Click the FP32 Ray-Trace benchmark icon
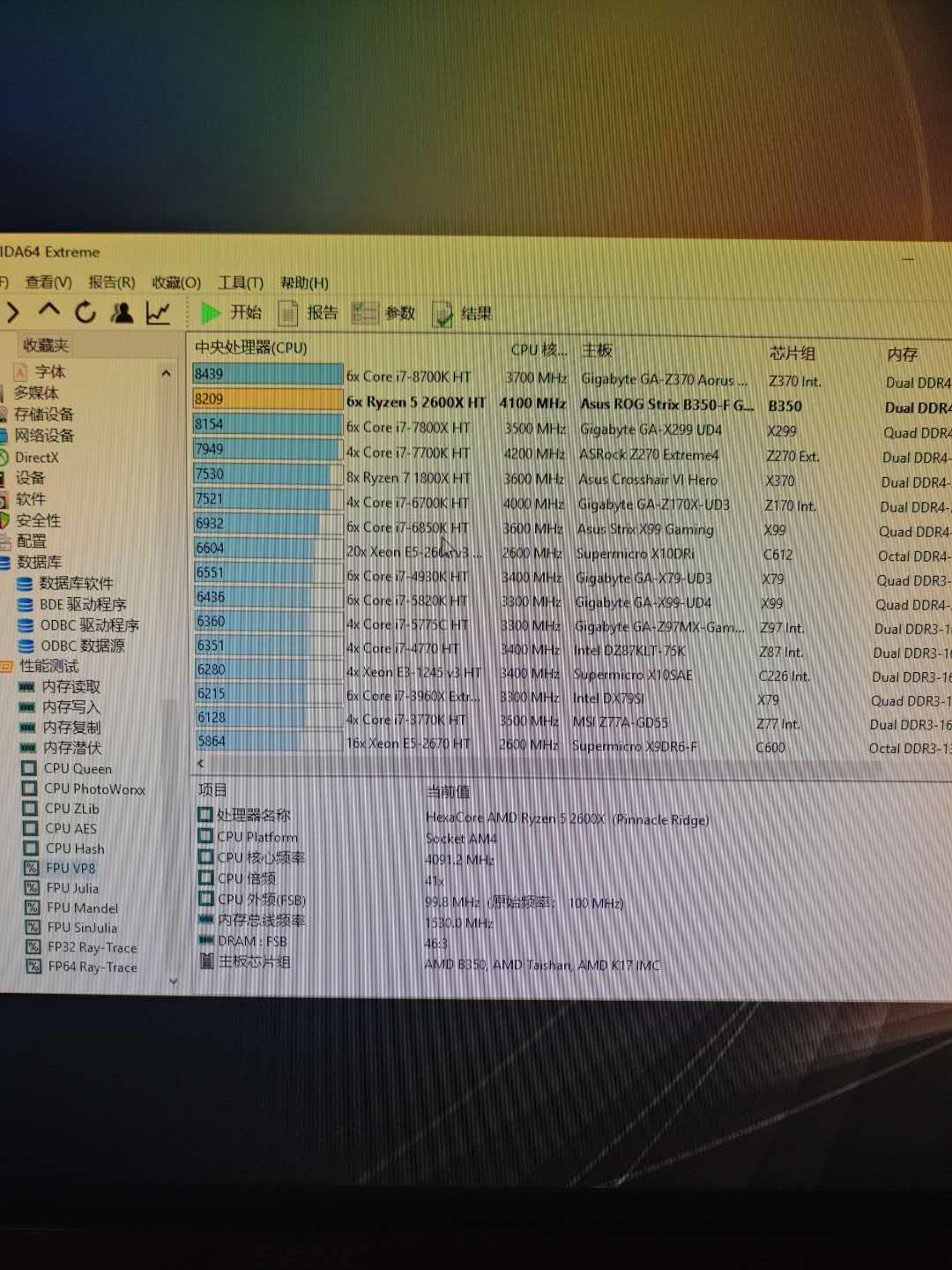Image resolution: width=952 pixels, height=1270 pixels. [x=33, y=947]
